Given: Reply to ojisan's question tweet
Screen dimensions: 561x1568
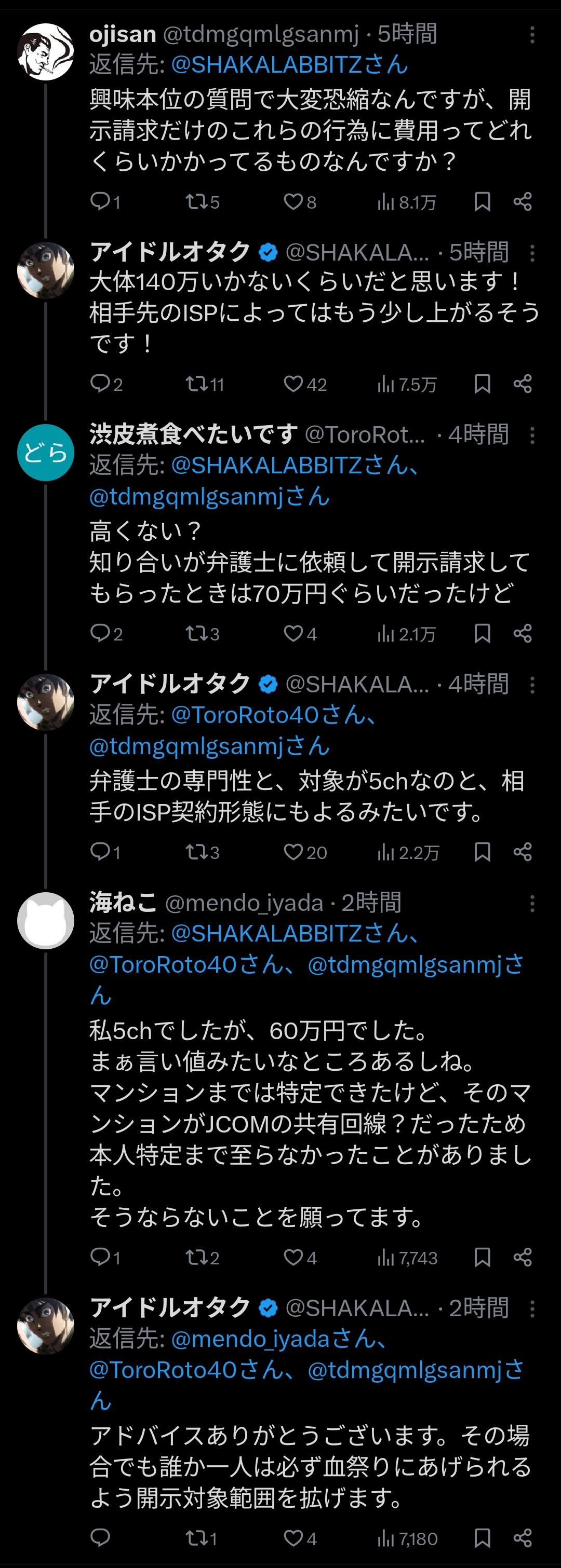Looking at the screenshot, I should (x=100, y=201).
